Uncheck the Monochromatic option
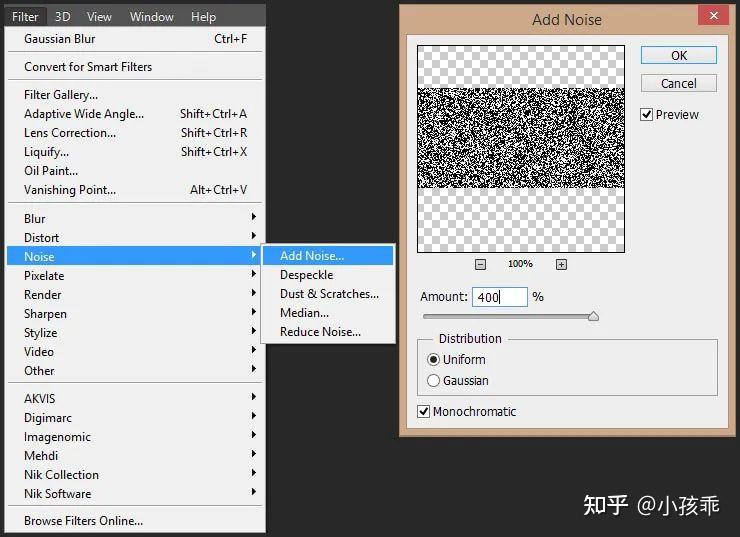 (423, 411)
